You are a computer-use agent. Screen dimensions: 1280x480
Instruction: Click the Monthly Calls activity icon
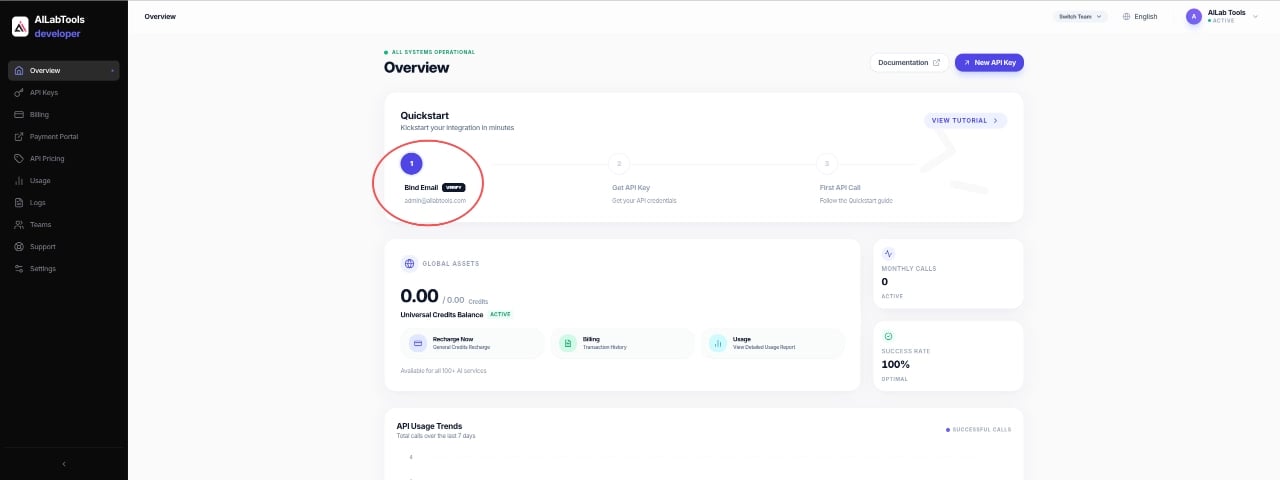click(888, 254)
